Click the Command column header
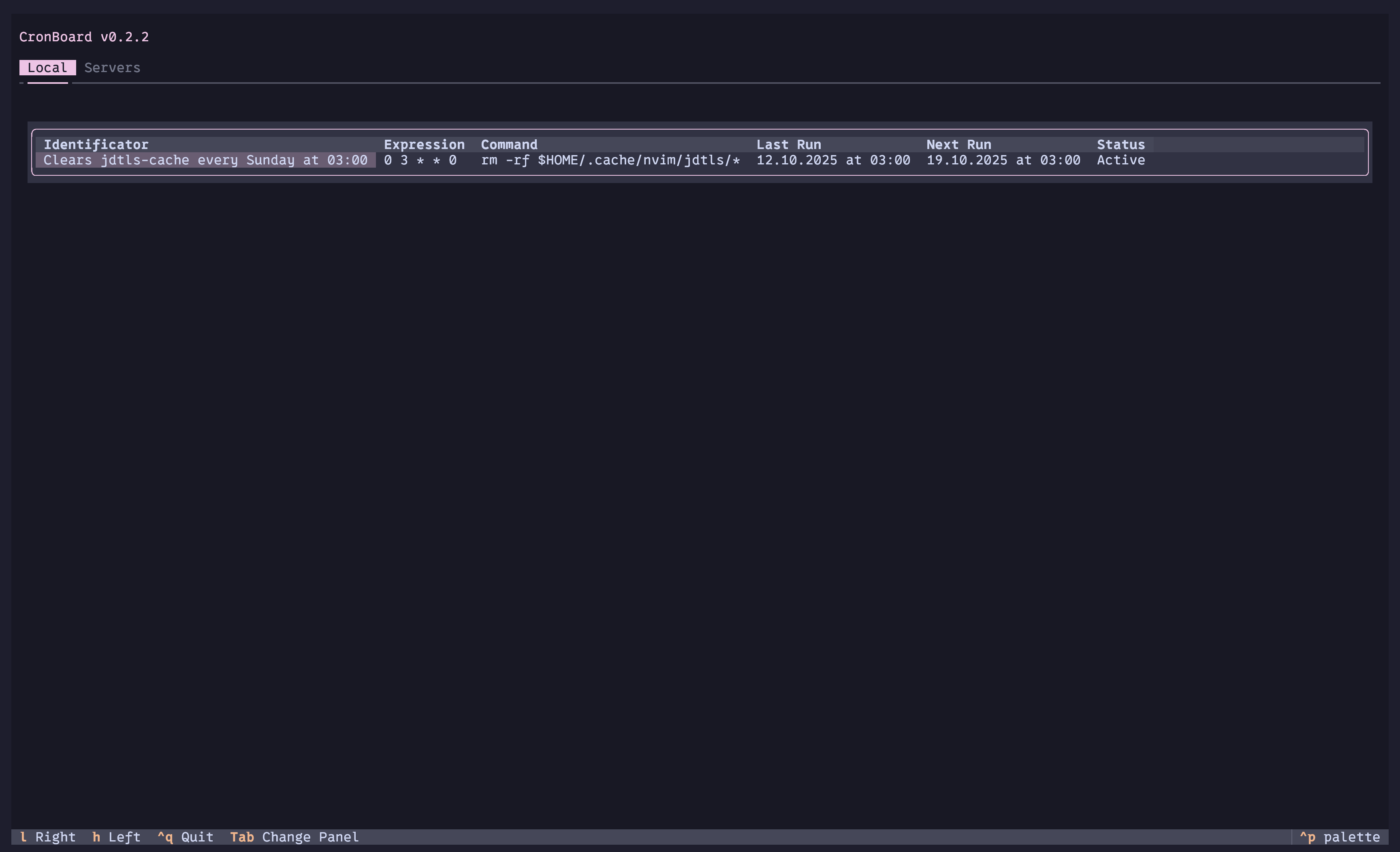Viewport: 1400px width, 852px height. coord(509,144)
